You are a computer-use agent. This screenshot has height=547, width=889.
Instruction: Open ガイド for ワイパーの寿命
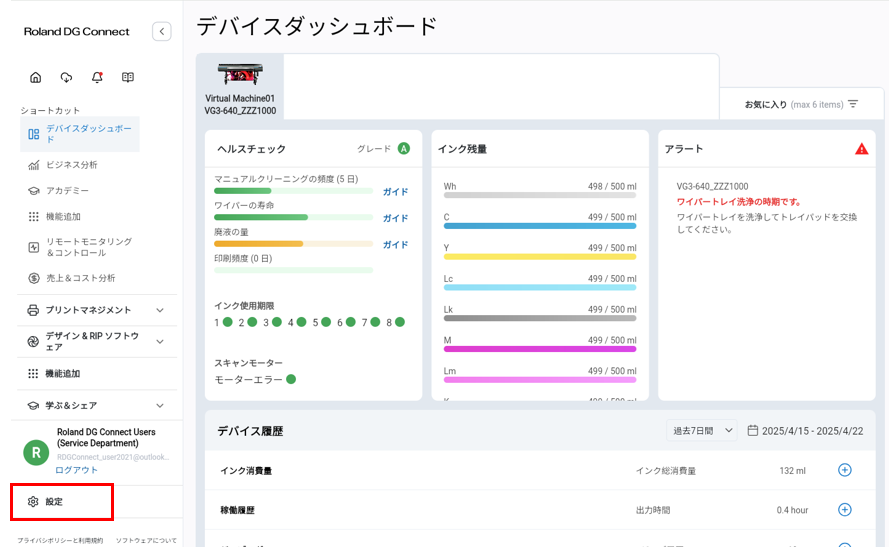(x=395, y=218)
